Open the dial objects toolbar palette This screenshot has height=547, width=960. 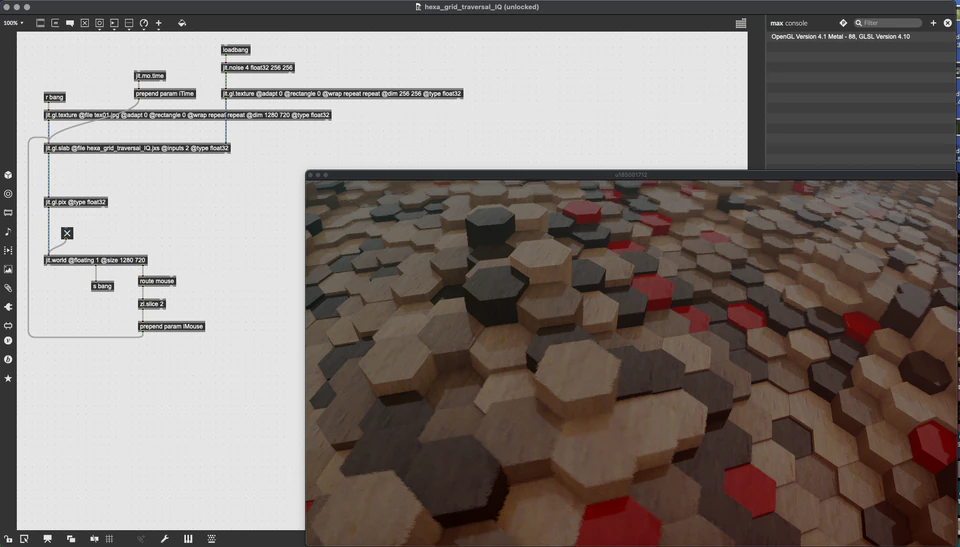tap(144, 23)
